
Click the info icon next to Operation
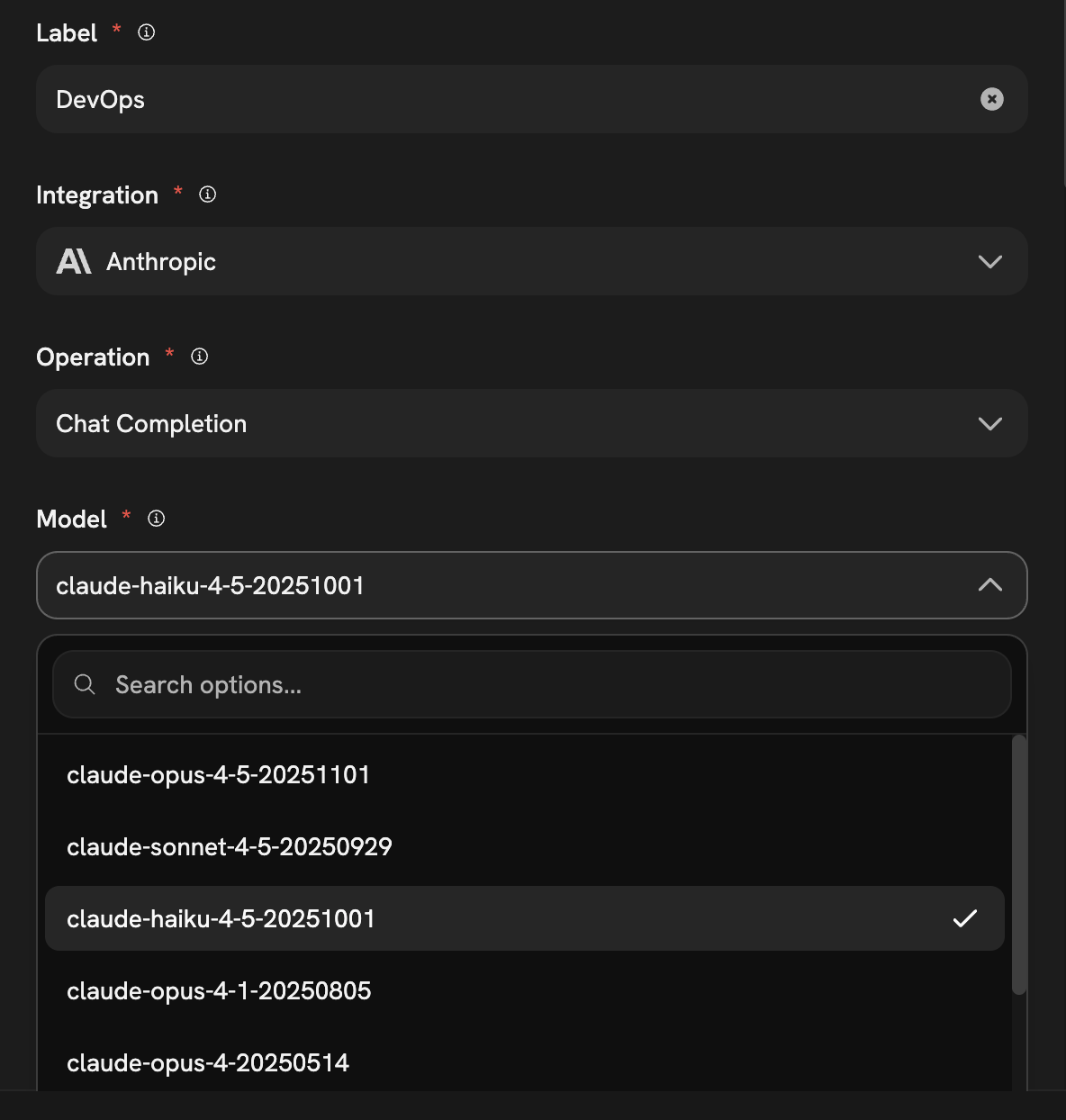tap(200, 357)
